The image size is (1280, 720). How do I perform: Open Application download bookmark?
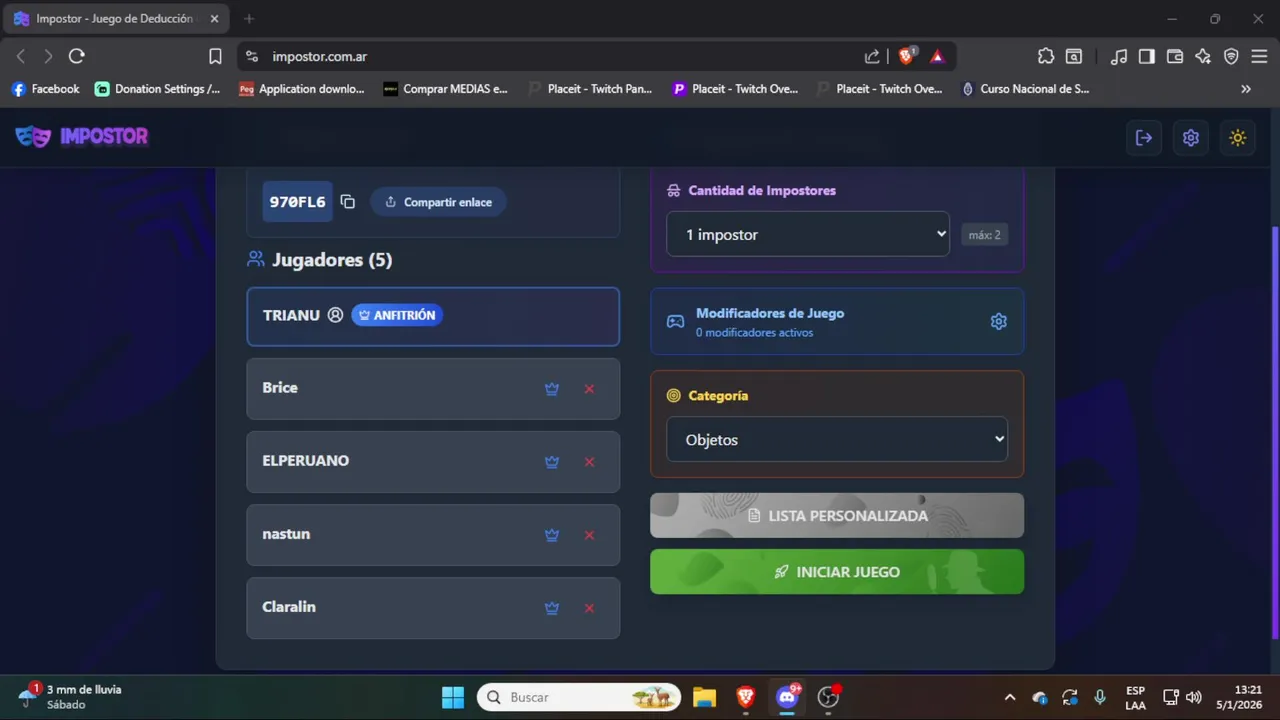(302, 89)
